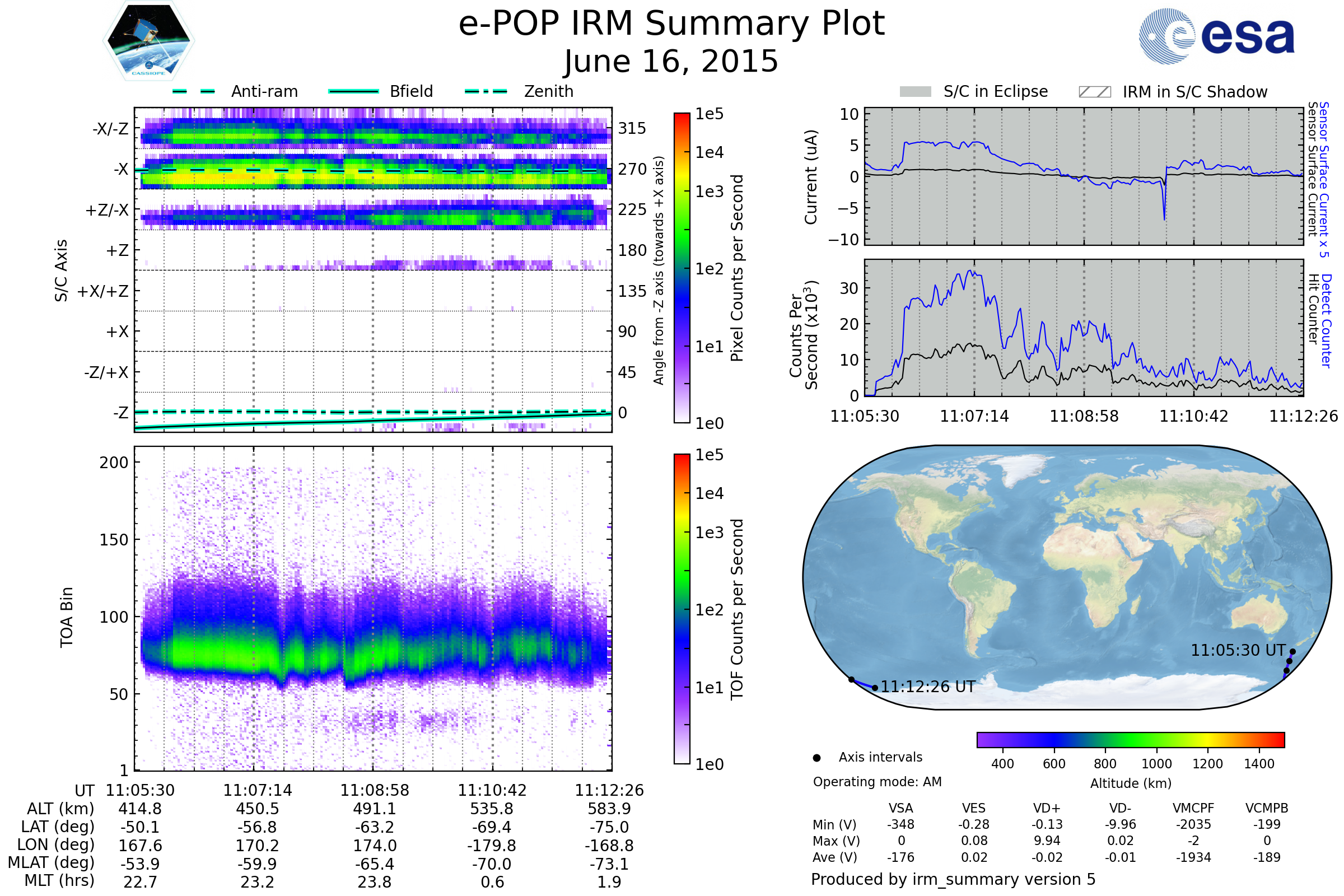The width and height of the screenshot is (1344, 896).
Task: Click Produced by irm_summary version 5 text
Action: click(x=953, y=879)
